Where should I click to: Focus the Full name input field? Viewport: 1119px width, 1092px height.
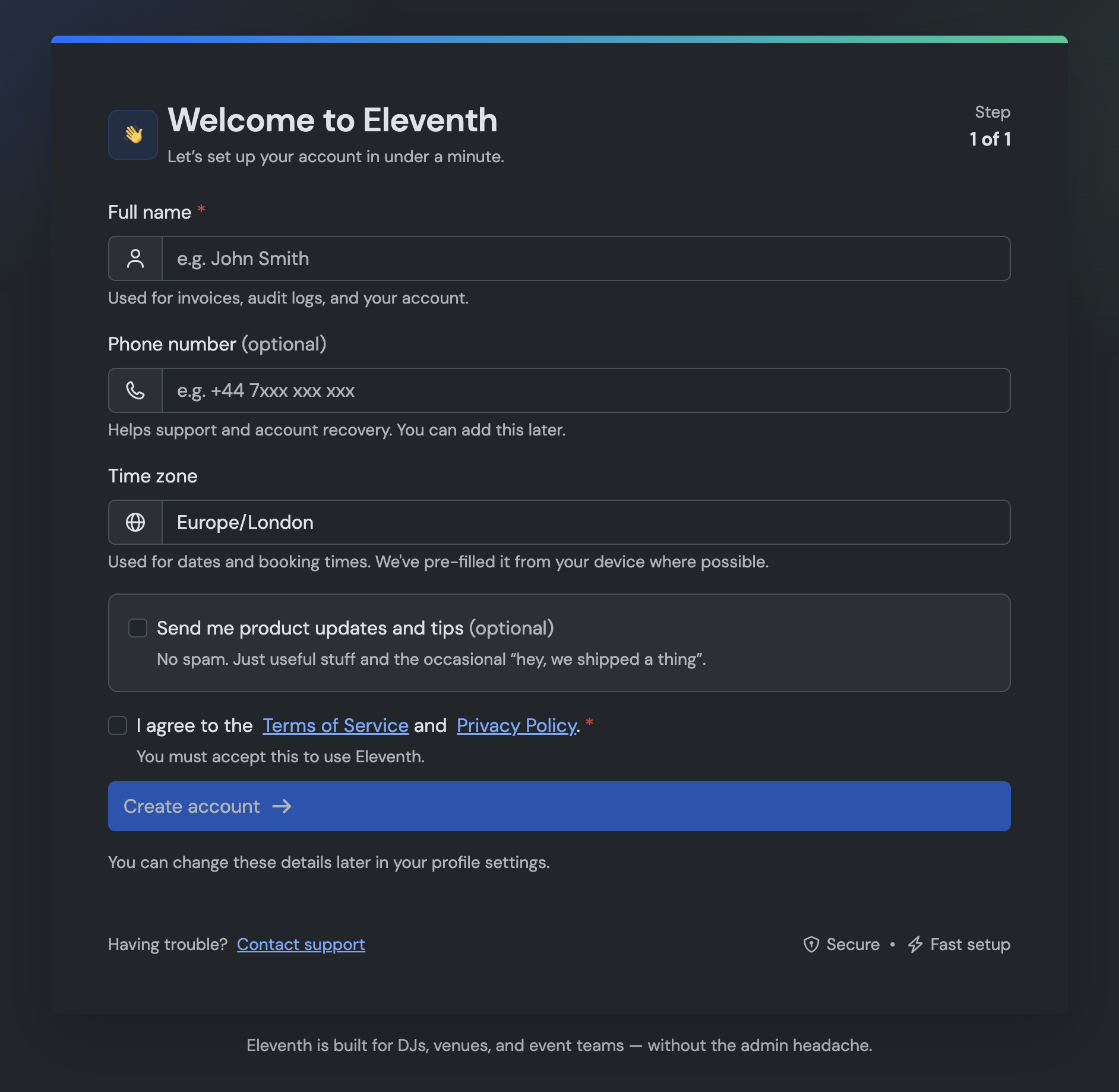(586, 258)
